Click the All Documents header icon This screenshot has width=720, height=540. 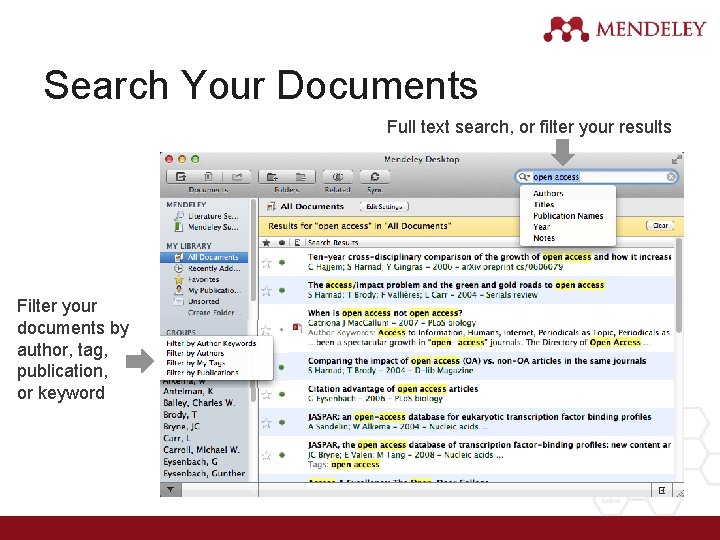271,207
